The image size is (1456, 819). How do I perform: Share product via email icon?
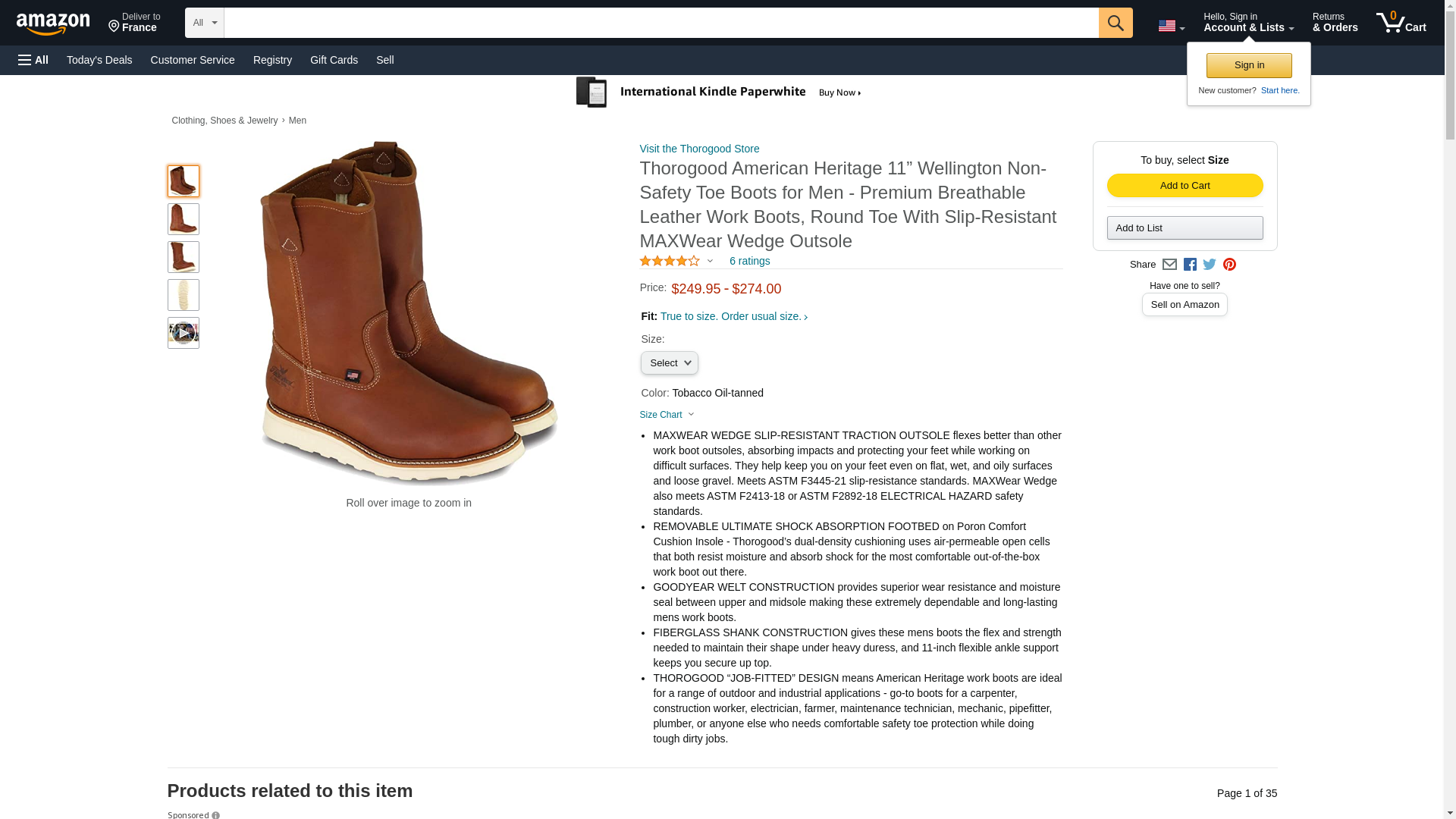tap(1169, 265)
